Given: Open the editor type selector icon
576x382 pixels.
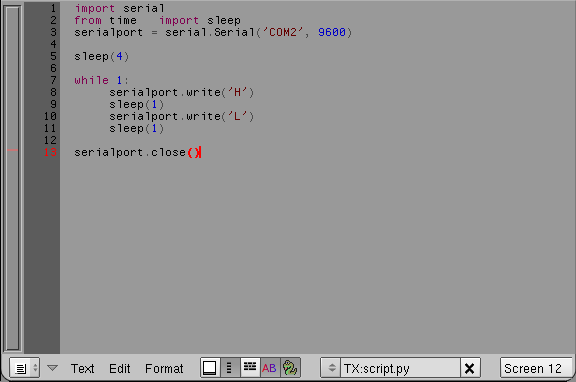Looking at the screenshot, I should click(21, 368).
